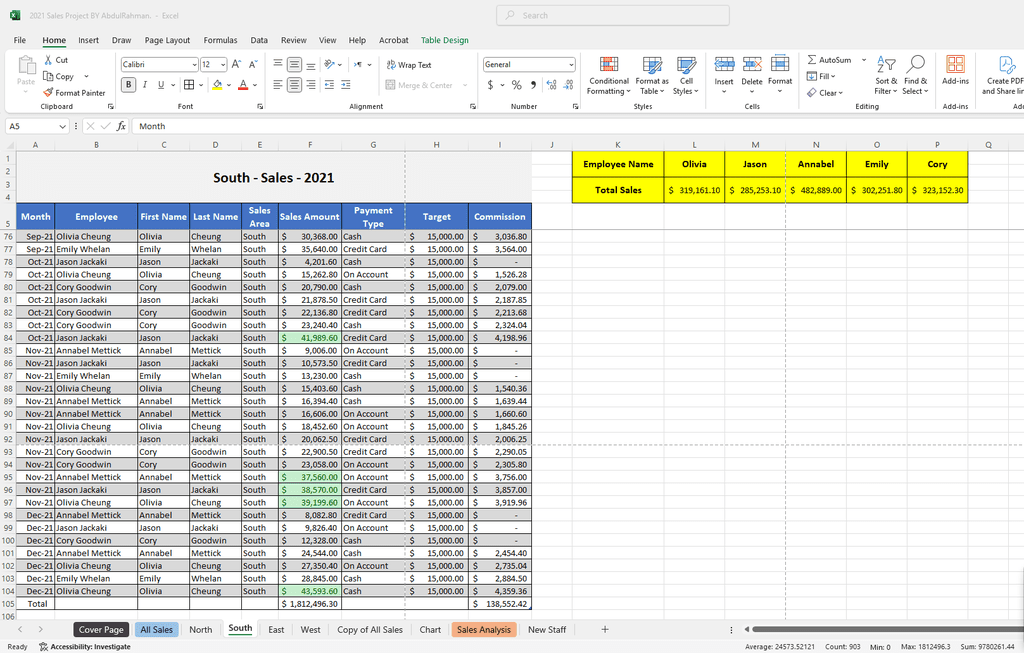Click the Cut scissors icon

tap(48, 60)
